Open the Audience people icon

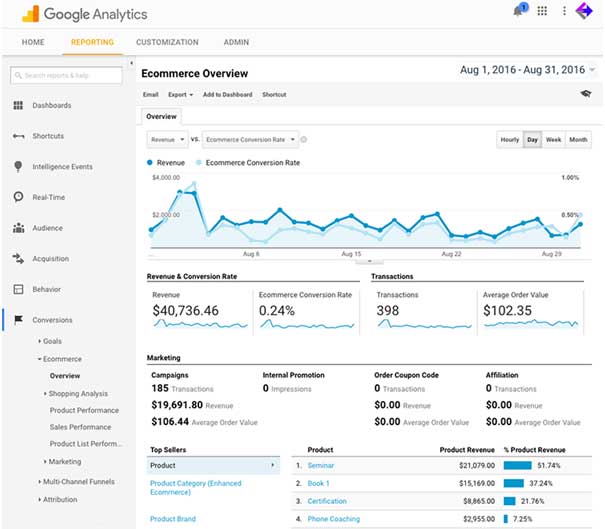coord(18,228)
